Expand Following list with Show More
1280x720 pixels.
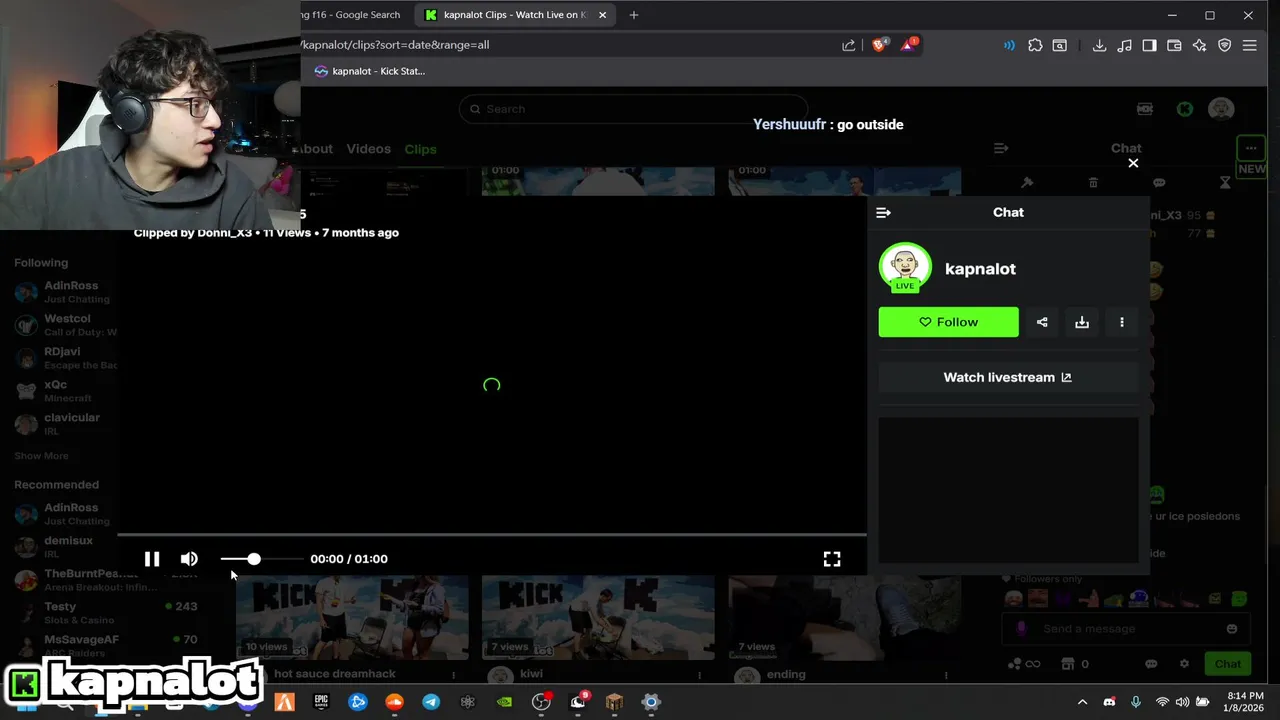tap(41, 456)
